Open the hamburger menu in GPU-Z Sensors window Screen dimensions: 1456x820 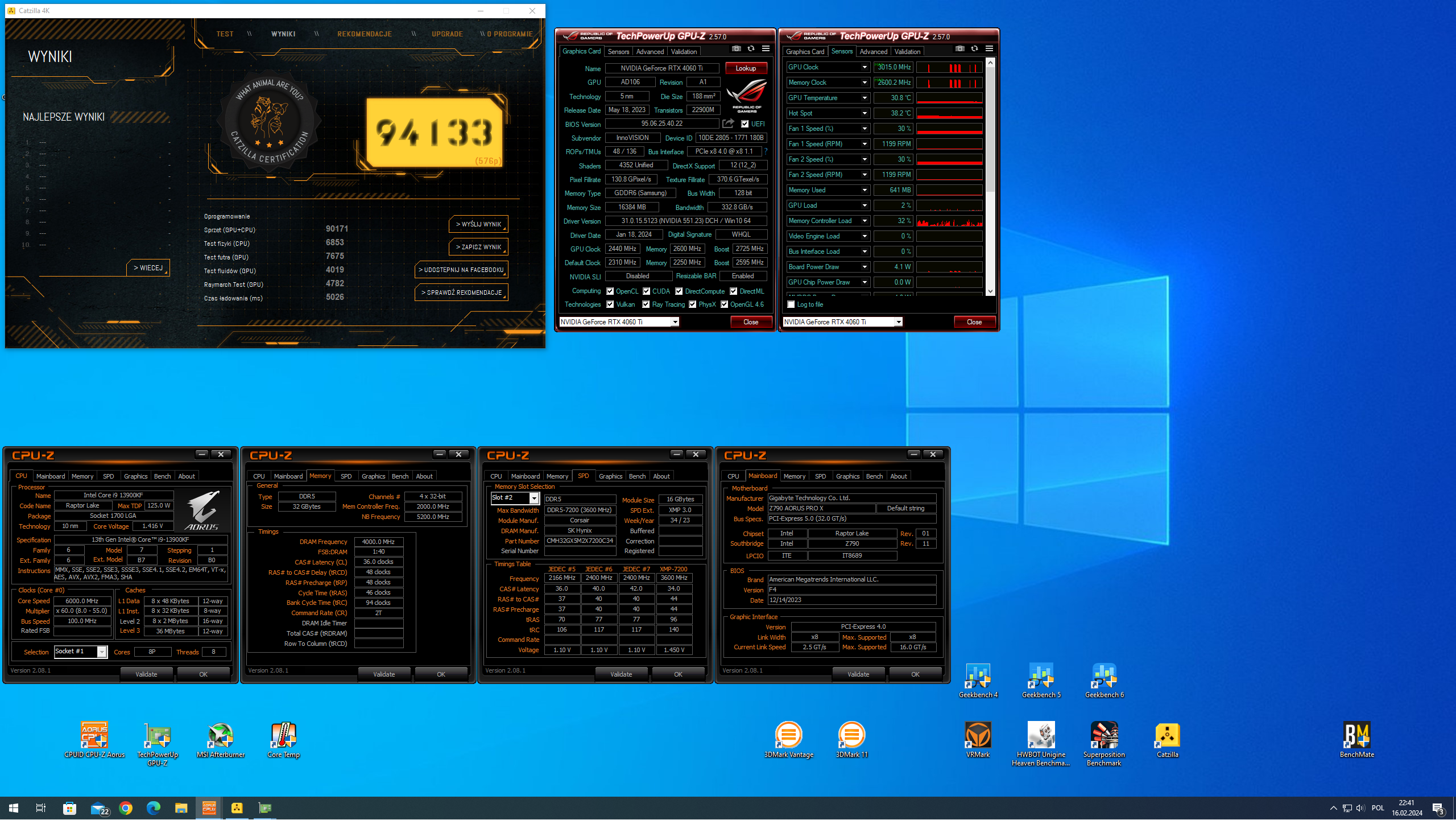989,49
